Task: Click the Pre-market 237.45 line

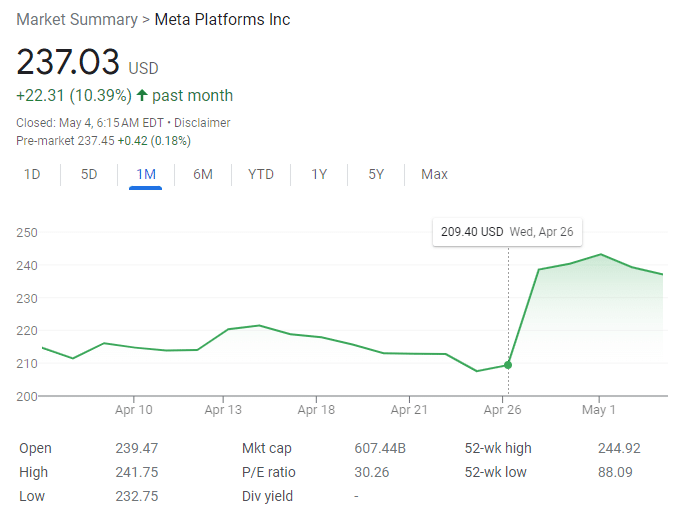Action: (103, 141)
